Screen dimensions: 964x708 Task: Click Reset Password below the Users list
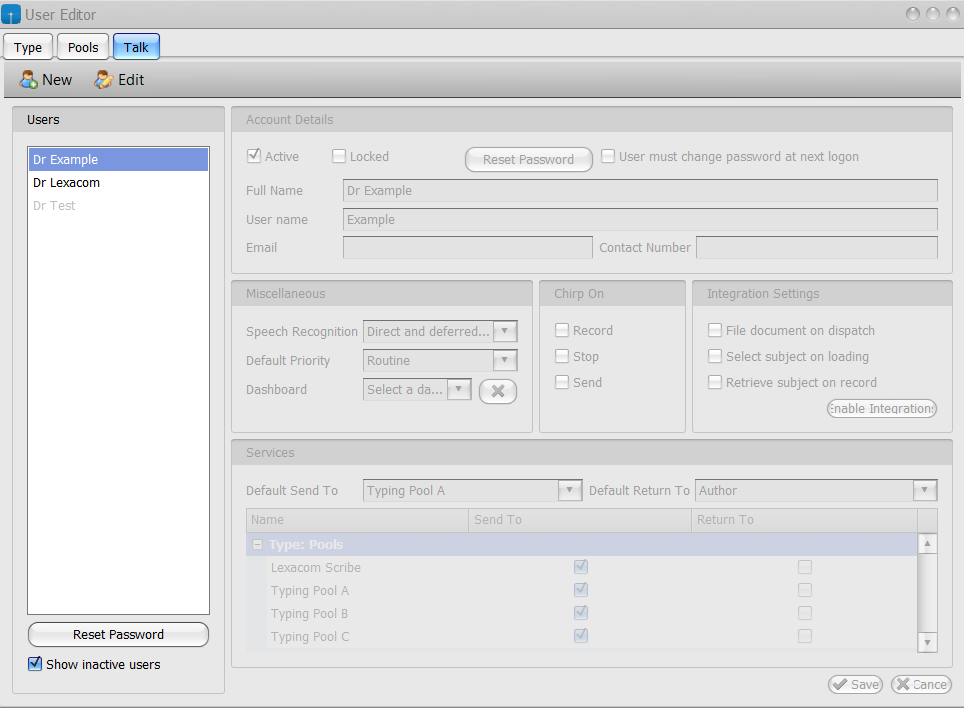coord(118,635)
